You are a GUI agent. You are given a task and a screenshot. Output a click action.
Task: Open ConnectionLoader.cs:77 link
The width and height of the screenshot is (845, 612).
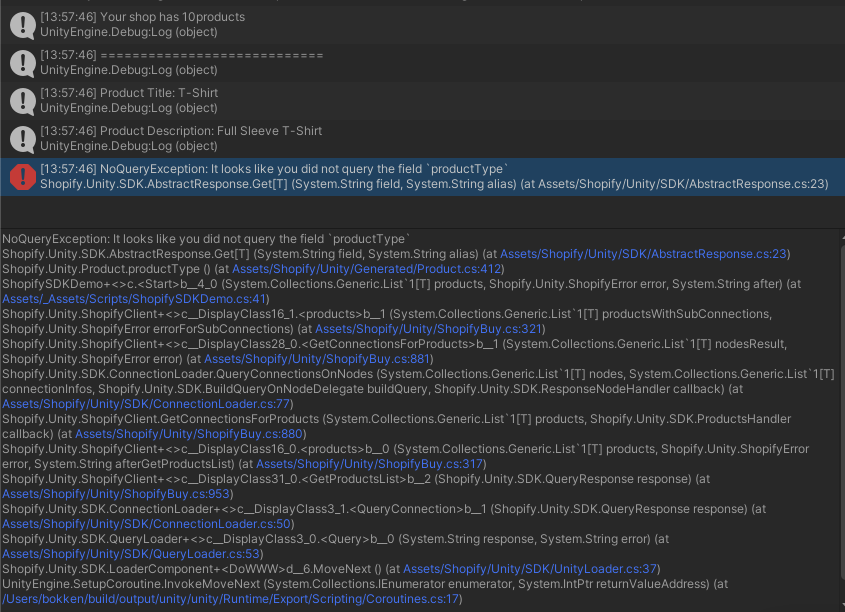pos(146,404)
